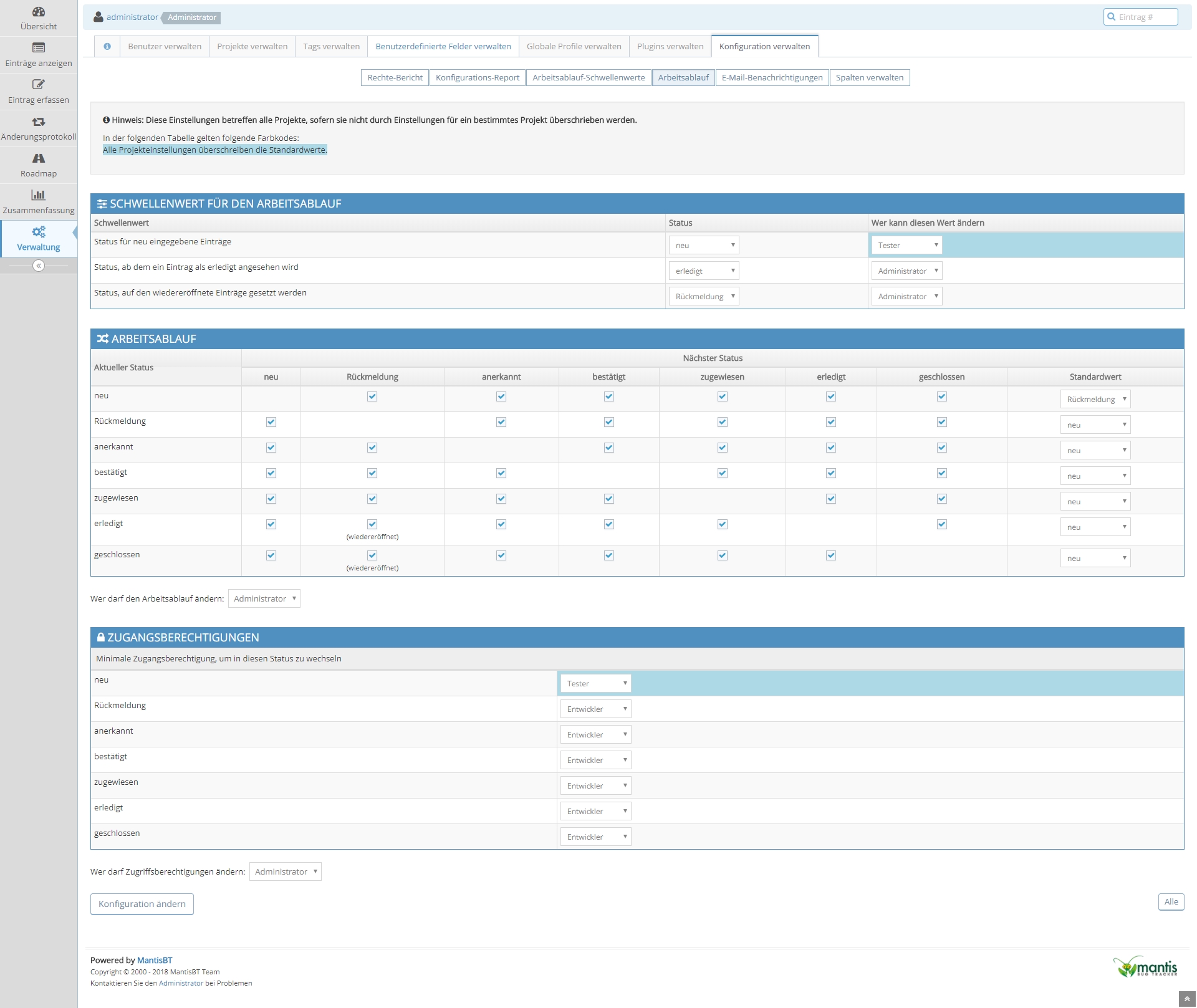
Task: Click the info icon tab
Action: coord(107,46)
